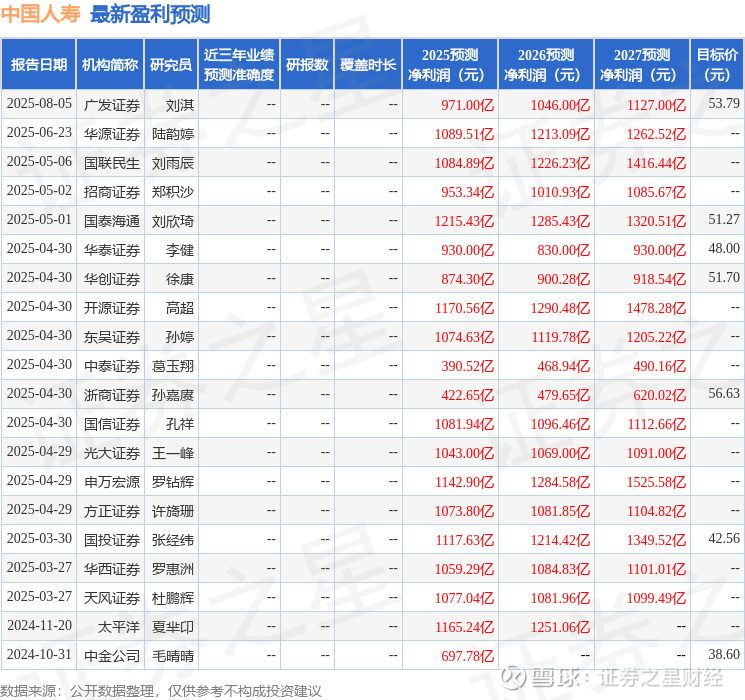Click the 研报数 column header

pyautogui.click(x=307, y=65)
